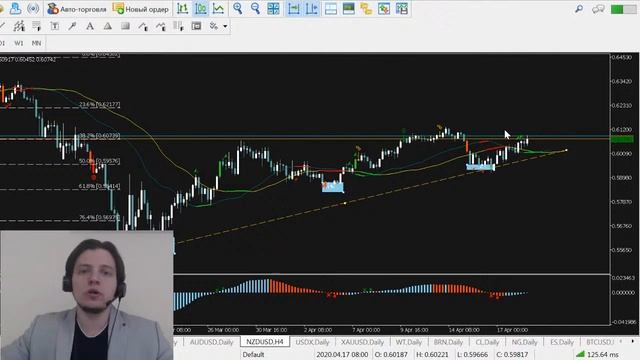640x360 pixels.
Task: Click the C: 0.59817 close price
Action: (x=512, y=354)
